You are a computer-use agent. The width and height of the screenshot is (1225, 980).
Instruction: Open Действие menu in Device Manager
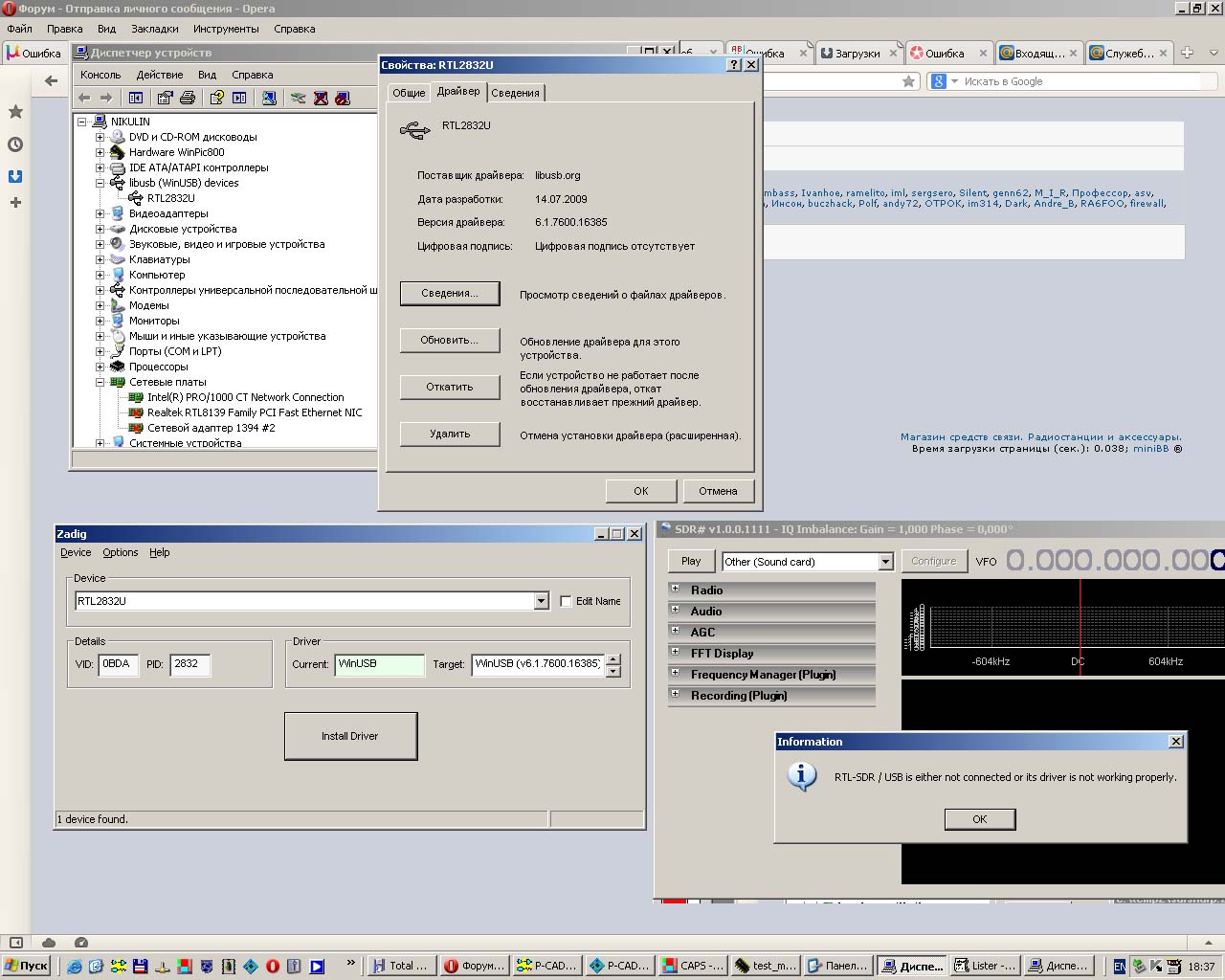[x=160, y=75]
